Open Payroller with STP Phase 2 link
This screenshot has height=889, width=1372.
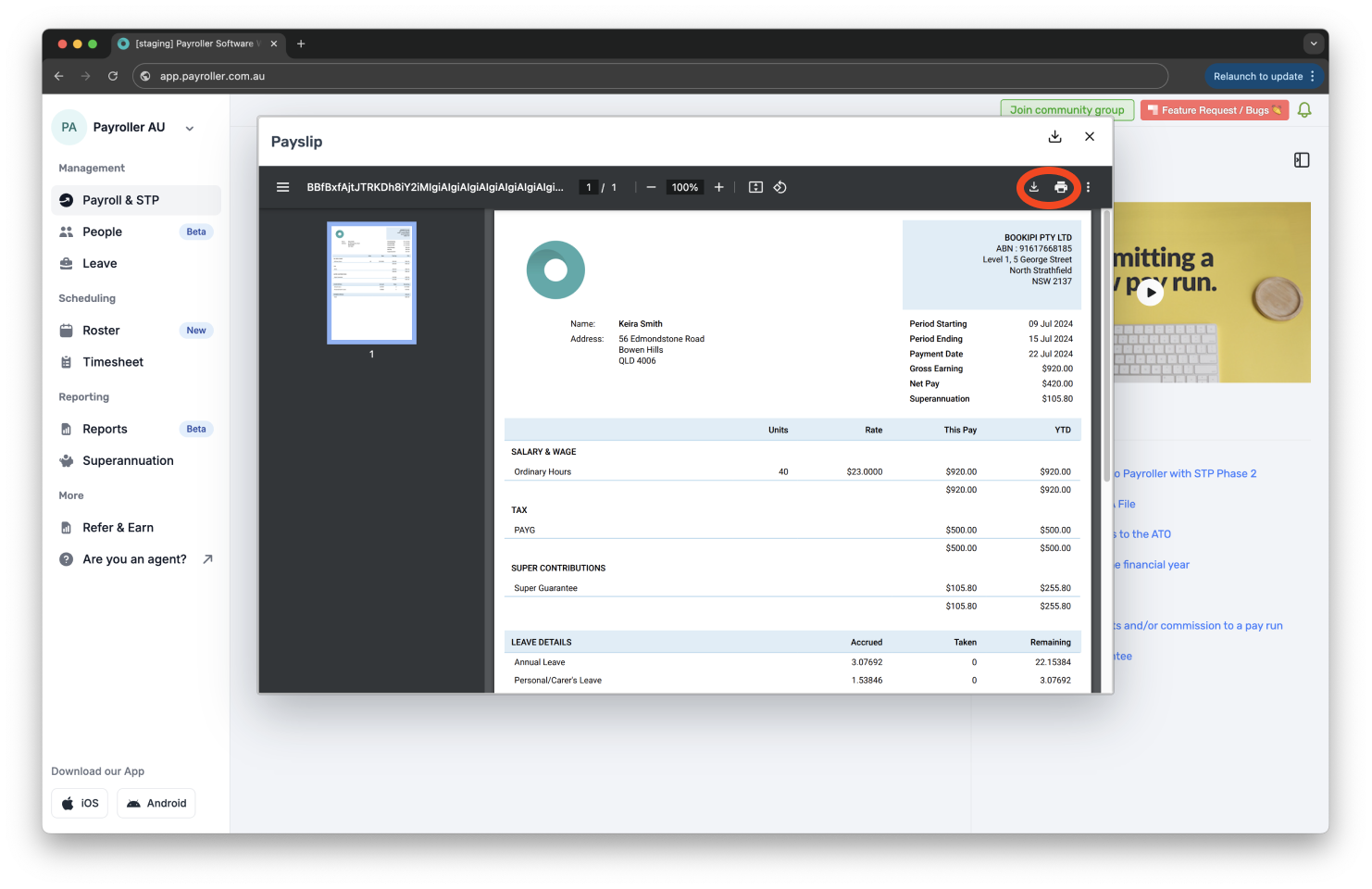1185,473
